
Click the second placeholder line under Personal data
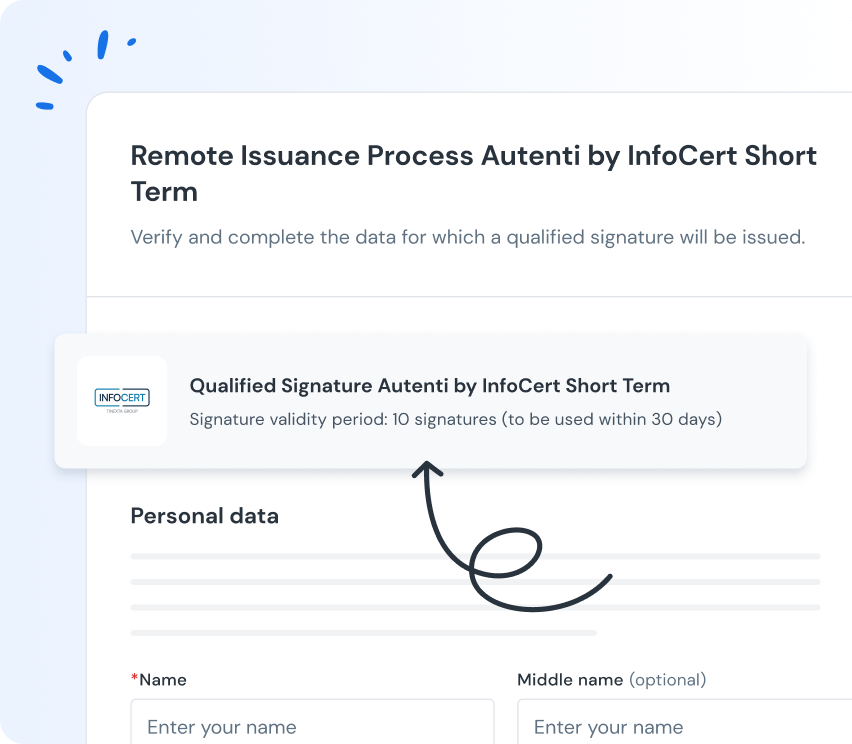click(475, 582)
